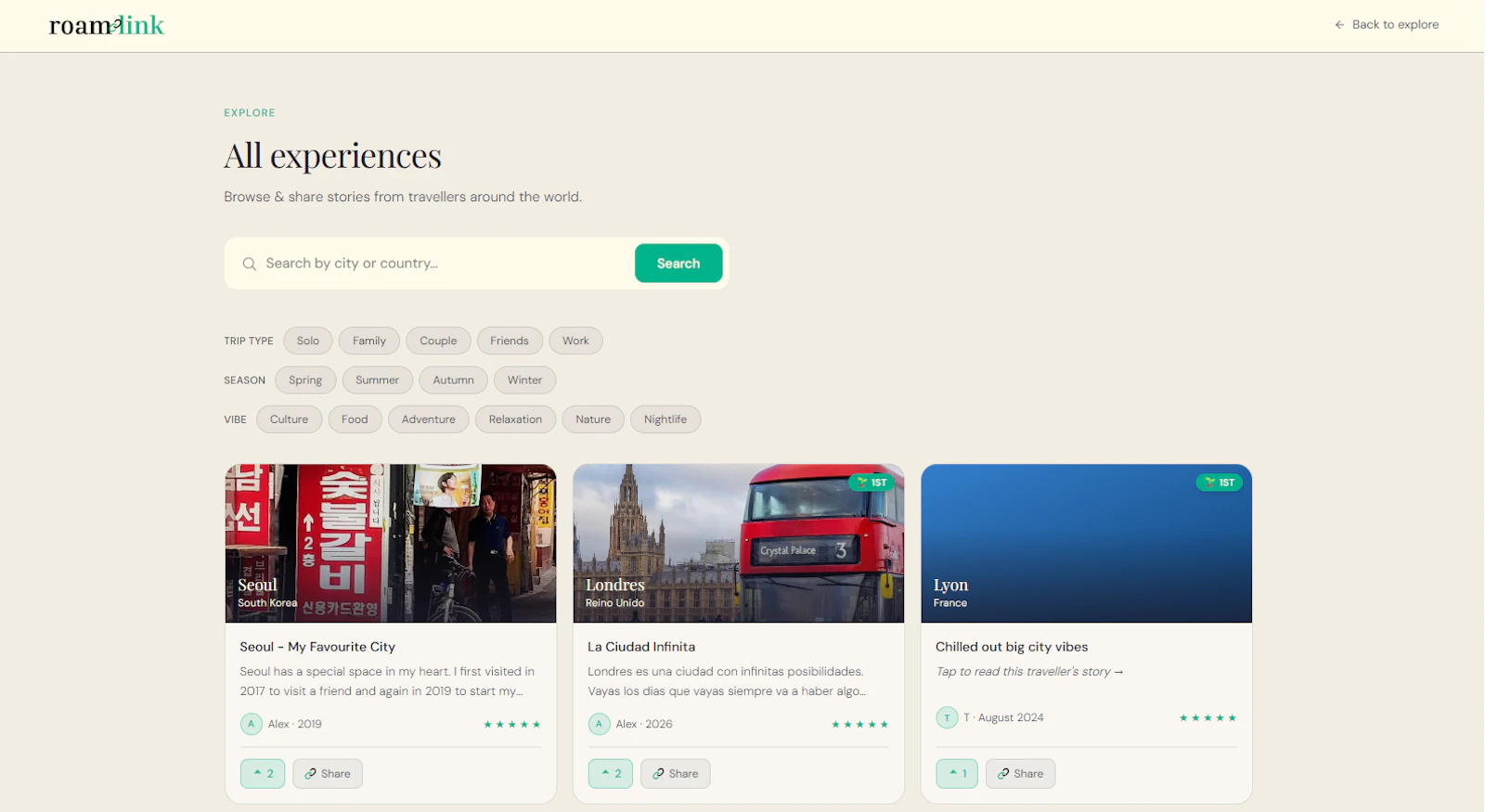Click the Seoul has a special space excerpt
This screenshot has width=1485, height=812.
[387, 681]
